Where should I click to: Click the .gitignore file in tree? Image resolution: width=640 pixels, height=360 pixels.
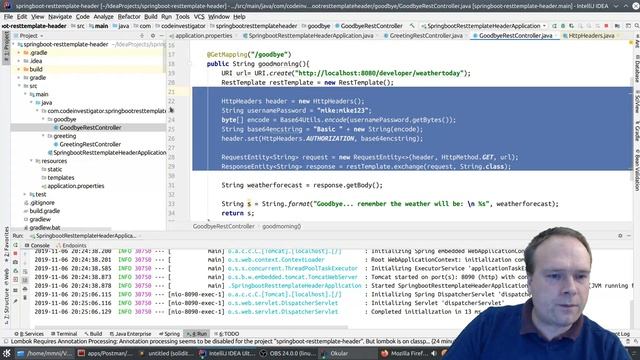coord(42,202)
